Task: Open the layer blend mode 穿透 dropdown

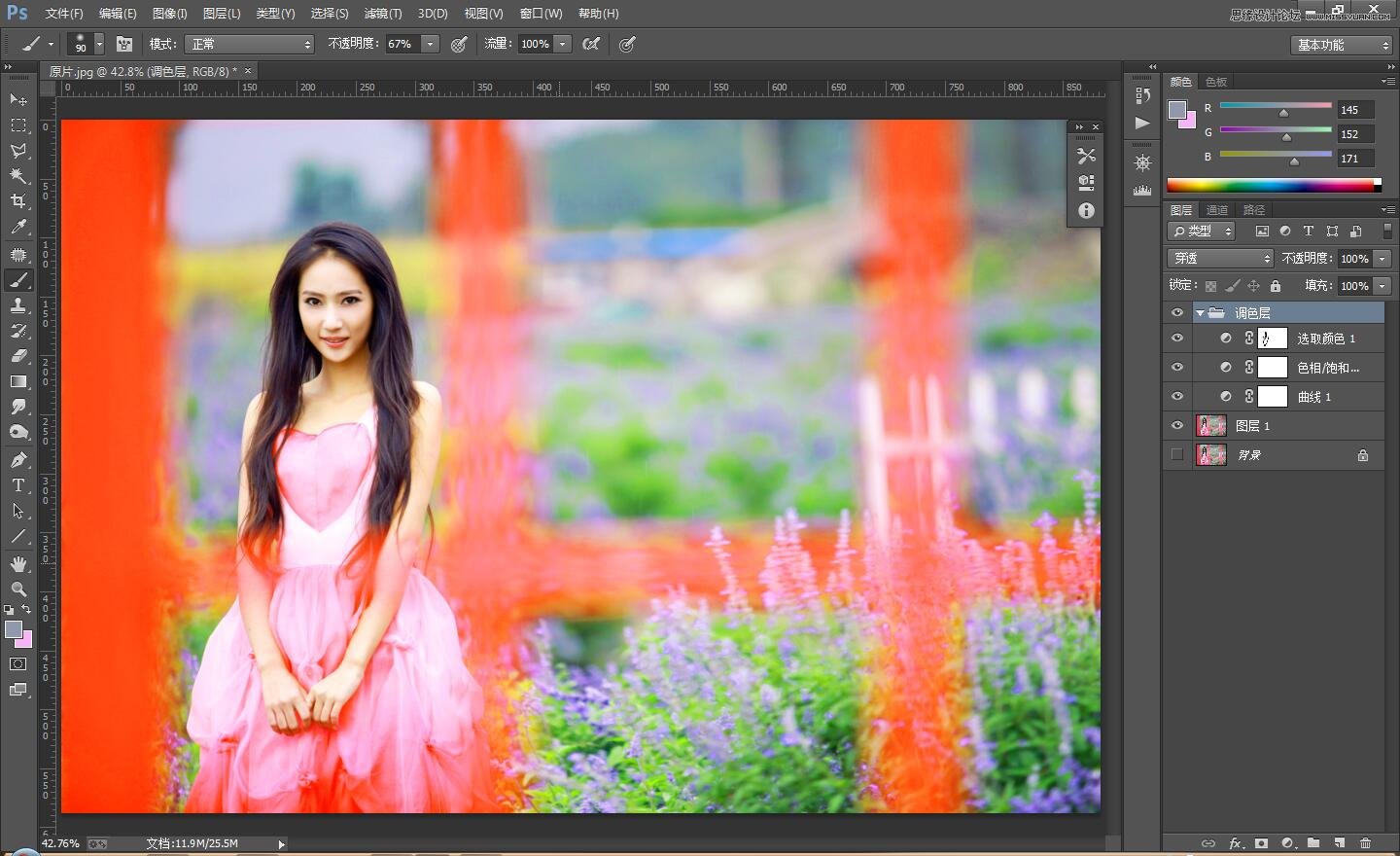Action: click(x=1220, y=259)
